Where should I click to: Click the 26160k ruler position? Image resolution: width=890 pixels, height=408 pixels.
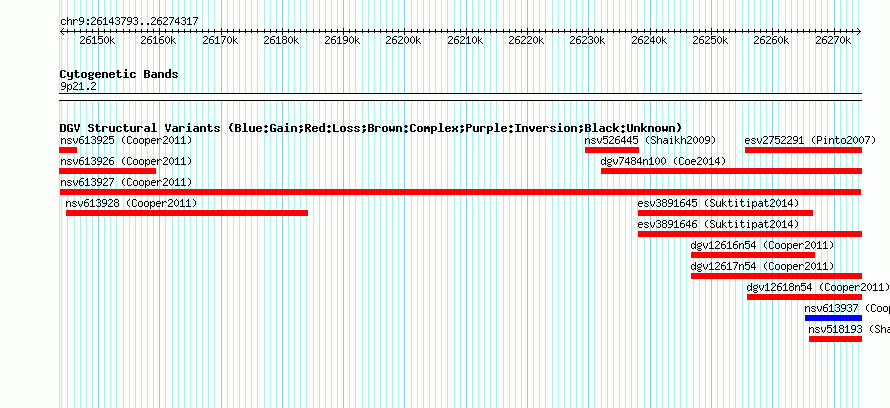pyautogui.click(x=158, y=40)
